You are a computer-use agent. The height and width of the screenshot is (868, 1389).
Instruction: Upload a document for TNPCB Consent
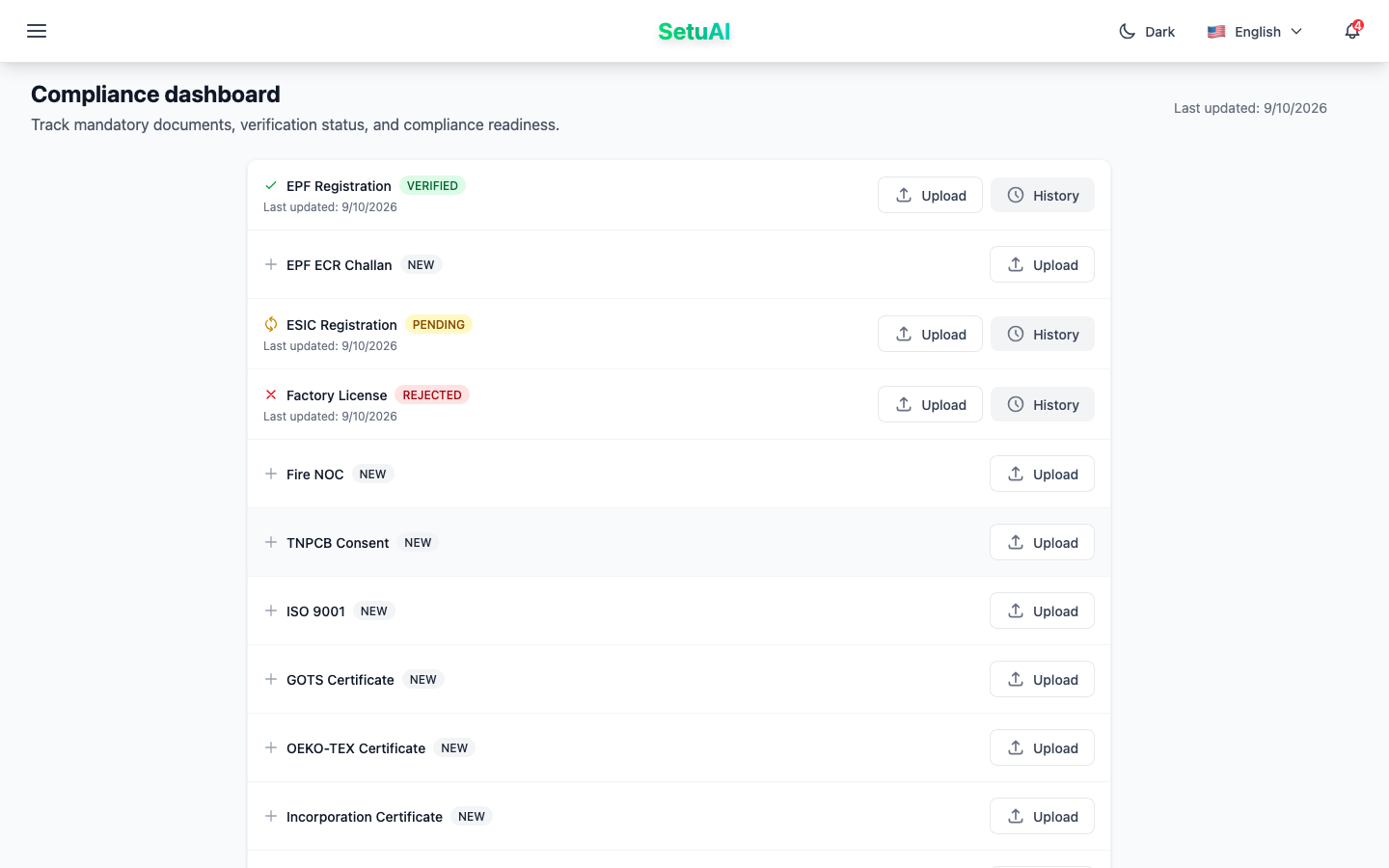1042,542
